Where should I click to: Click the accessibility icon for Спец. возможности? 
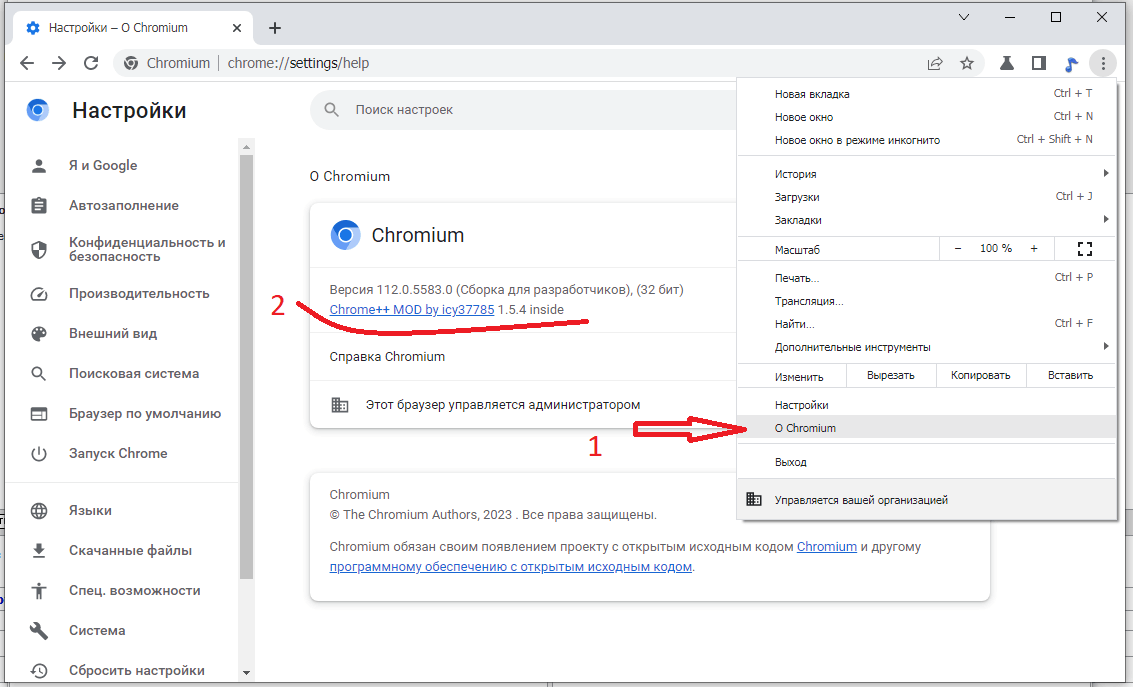tap(39, 591)
